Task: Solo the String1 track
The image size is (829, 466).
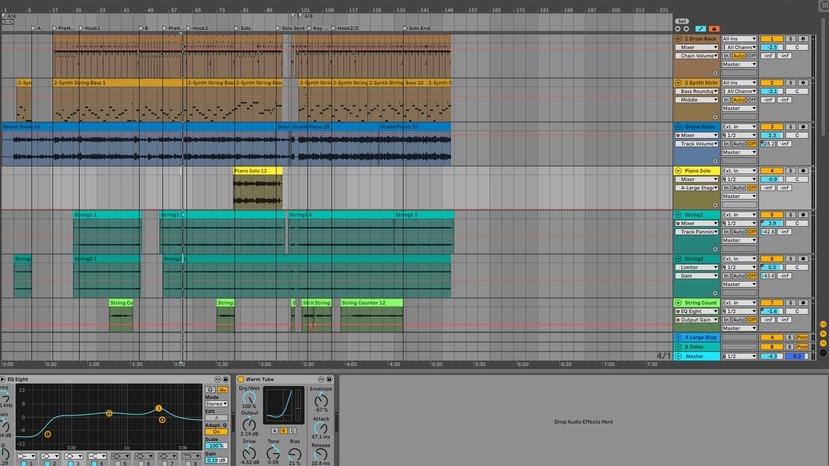Action: [x=790, y=215]
